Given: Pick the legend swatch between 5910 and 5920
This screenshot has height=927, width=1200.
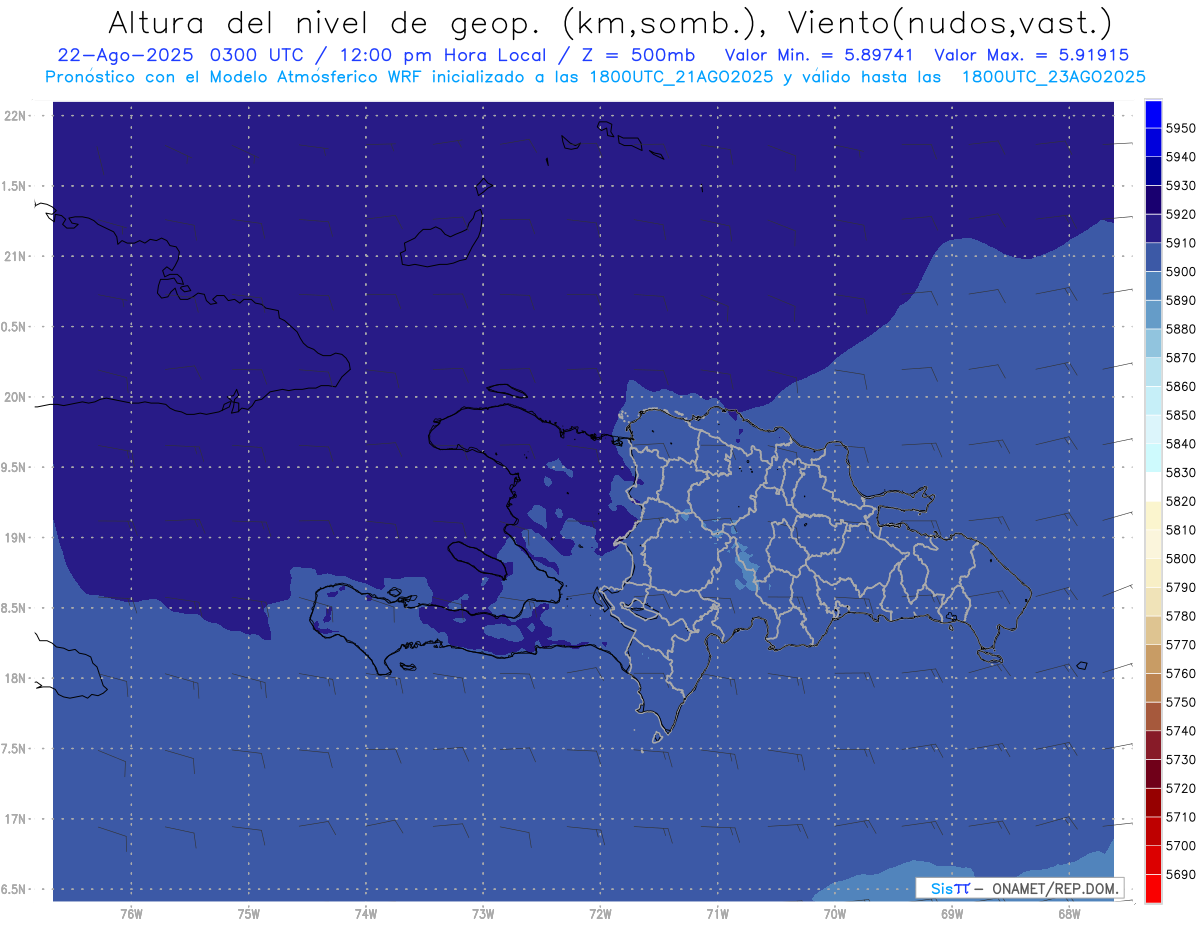Looking at the screenshot, I should (1152, 229).
